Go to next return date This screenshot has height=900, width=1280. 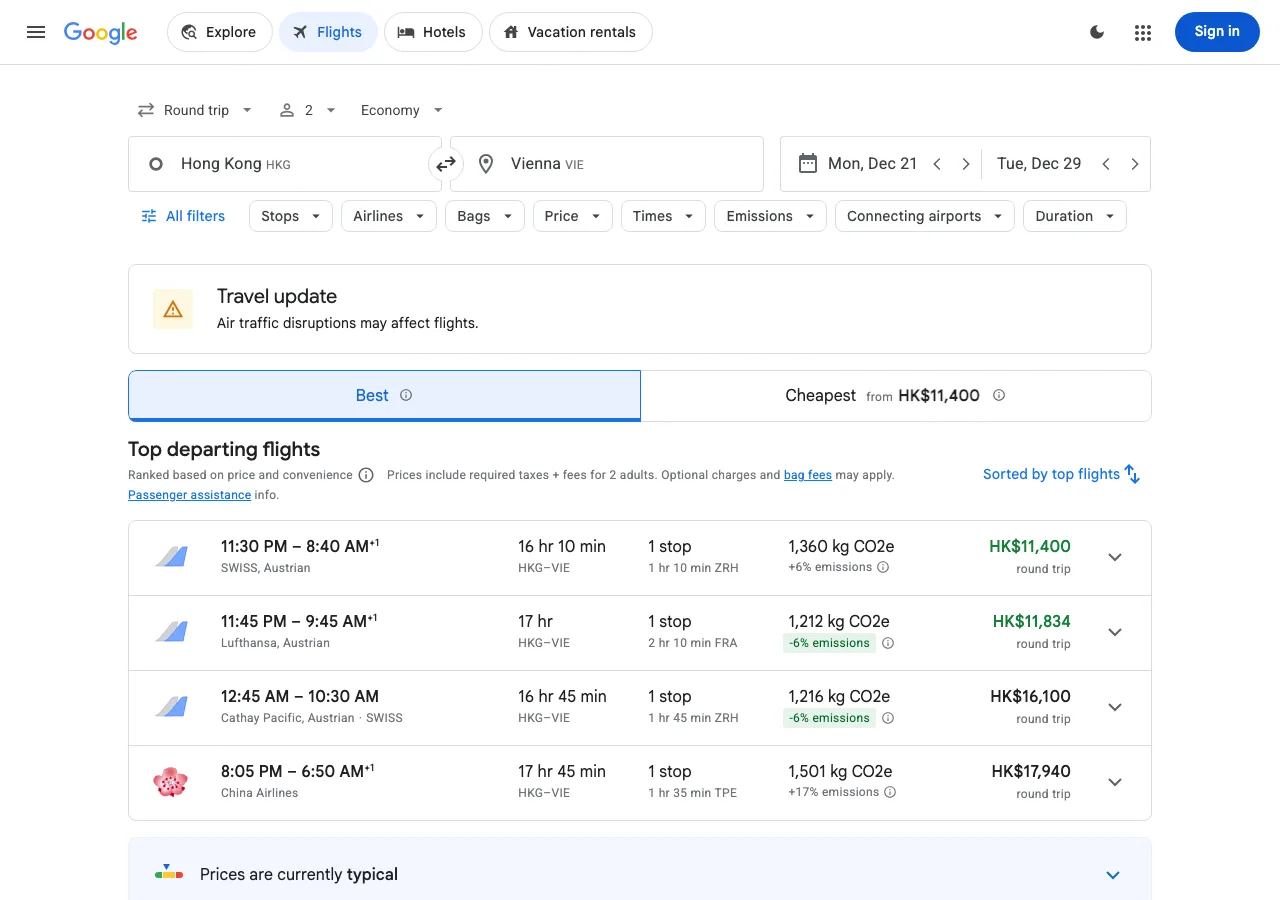tap(1135, 164)
